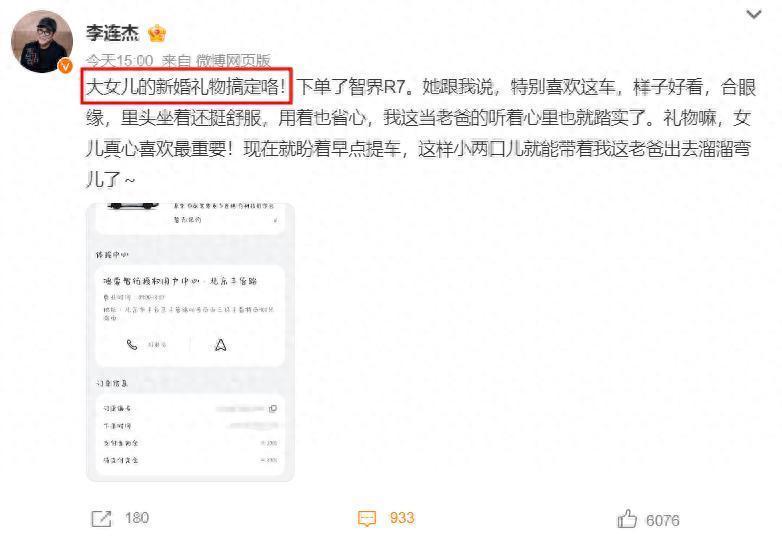Open the username link 李连杰
The image size is (782, 559).
pos(112,33)
